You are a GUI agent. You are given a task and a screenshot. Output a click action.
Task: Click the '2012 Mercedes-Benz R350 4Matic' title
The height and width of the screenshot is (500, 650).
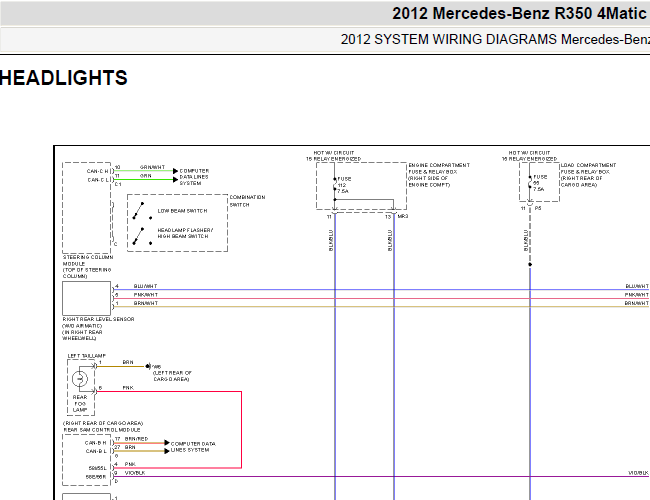(521, 14)
